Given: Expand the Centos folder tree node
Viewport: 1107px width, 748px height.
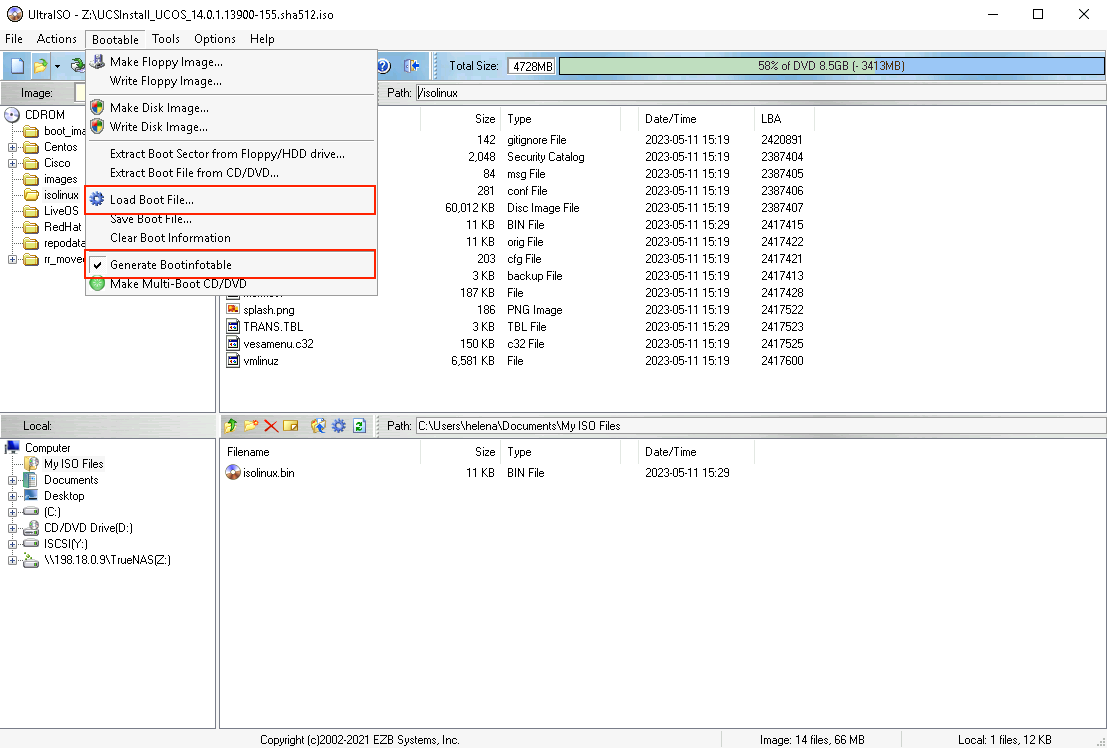Looking at the screenshot, I should [13, 148].
